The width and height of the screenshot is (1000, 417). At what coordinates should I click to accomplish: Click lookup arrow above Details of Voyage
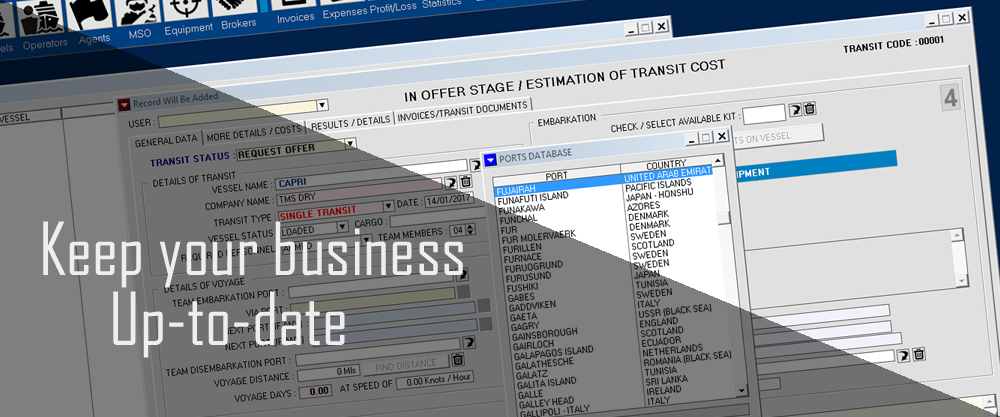click(462, 274)
